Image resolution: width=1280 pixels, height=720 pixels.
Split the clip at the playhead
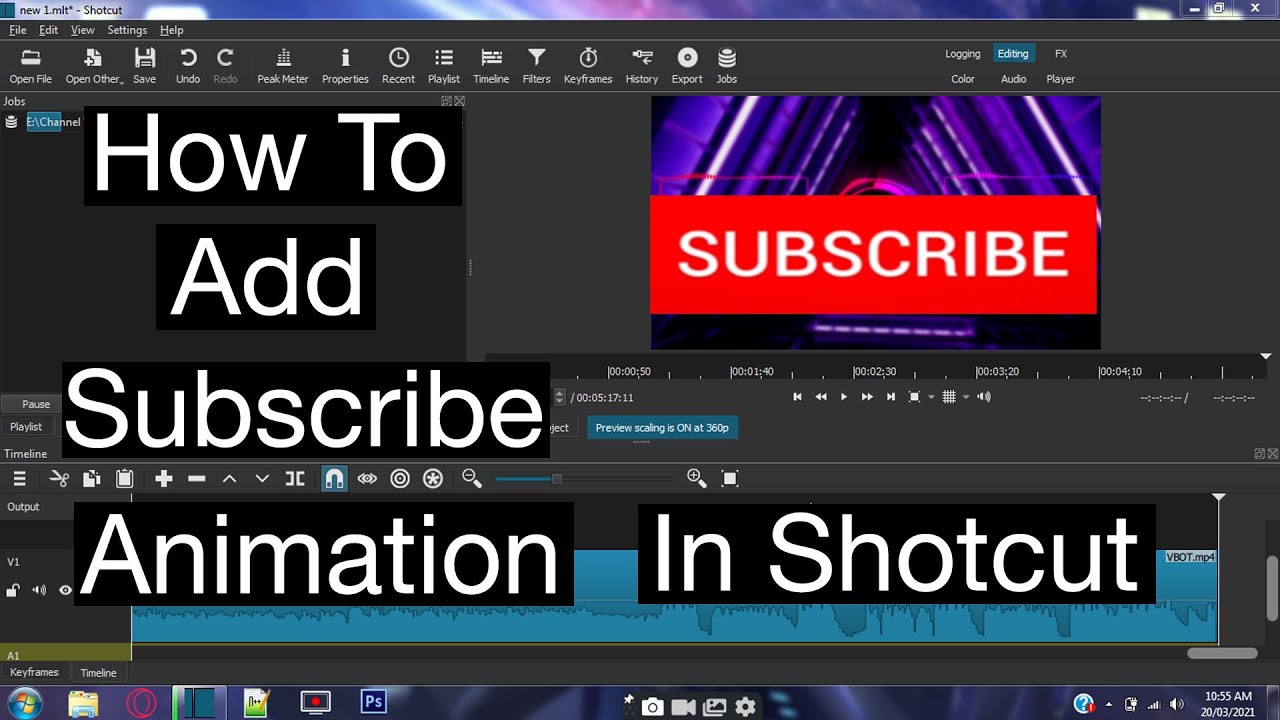tap(295, 479)
